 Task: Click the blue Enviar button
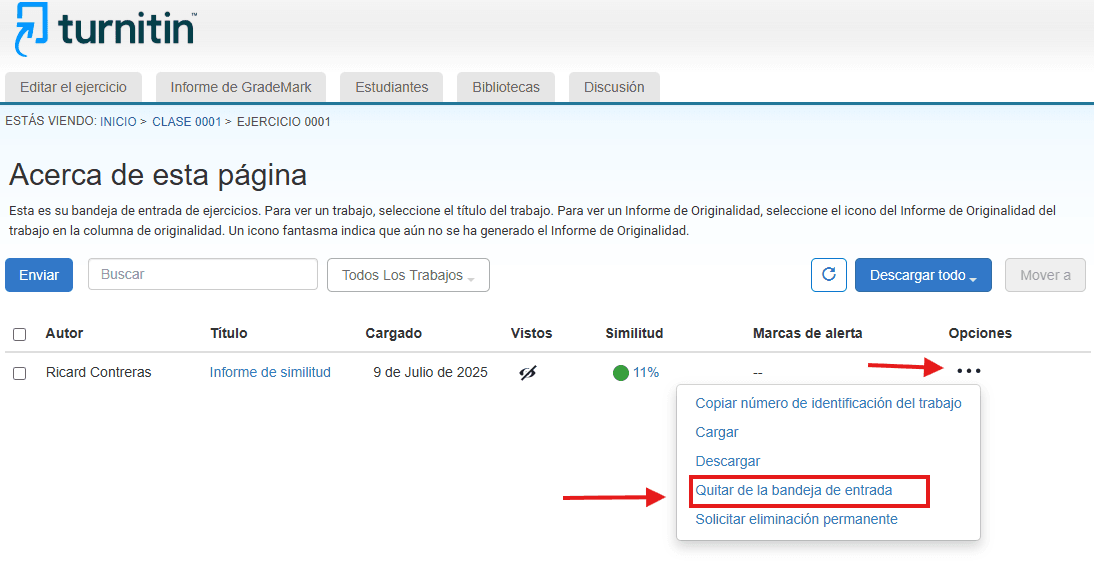(39, 275)
